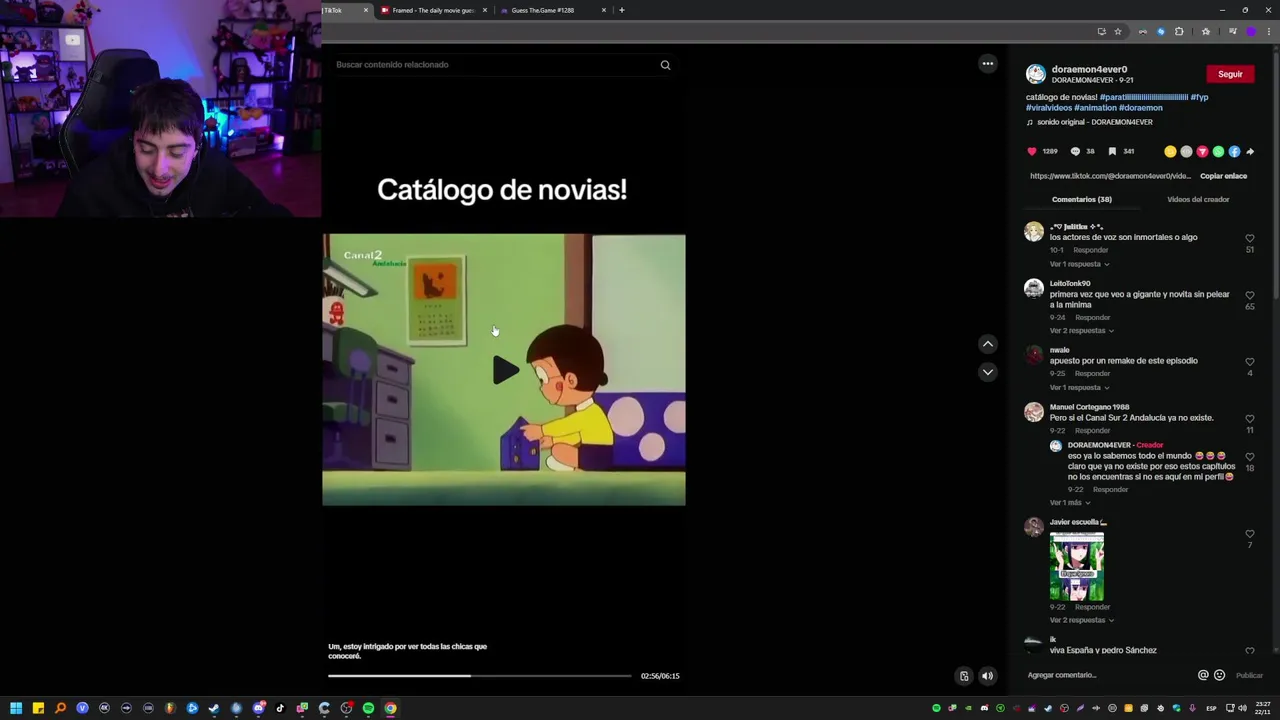The height and width of the screenshot is (720, 1280).
Task: Like Manuel Cortegano's Canal Sur comment
Action: [x=1250, y=419]
